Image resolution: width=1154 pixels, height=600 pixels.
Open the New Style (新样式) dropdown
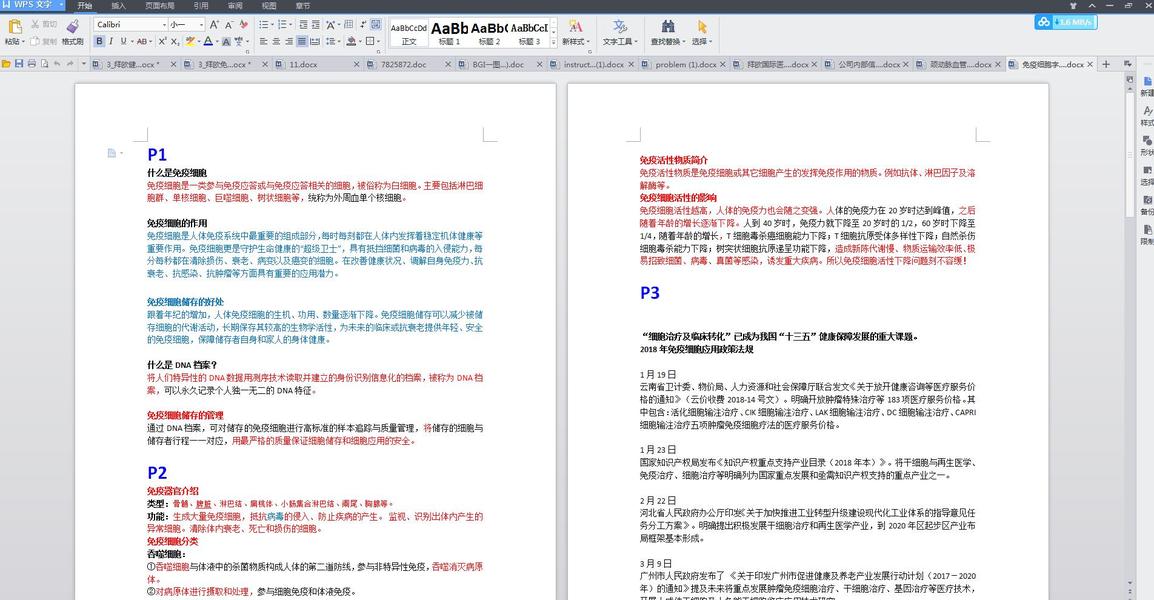(x=576, y=33)
